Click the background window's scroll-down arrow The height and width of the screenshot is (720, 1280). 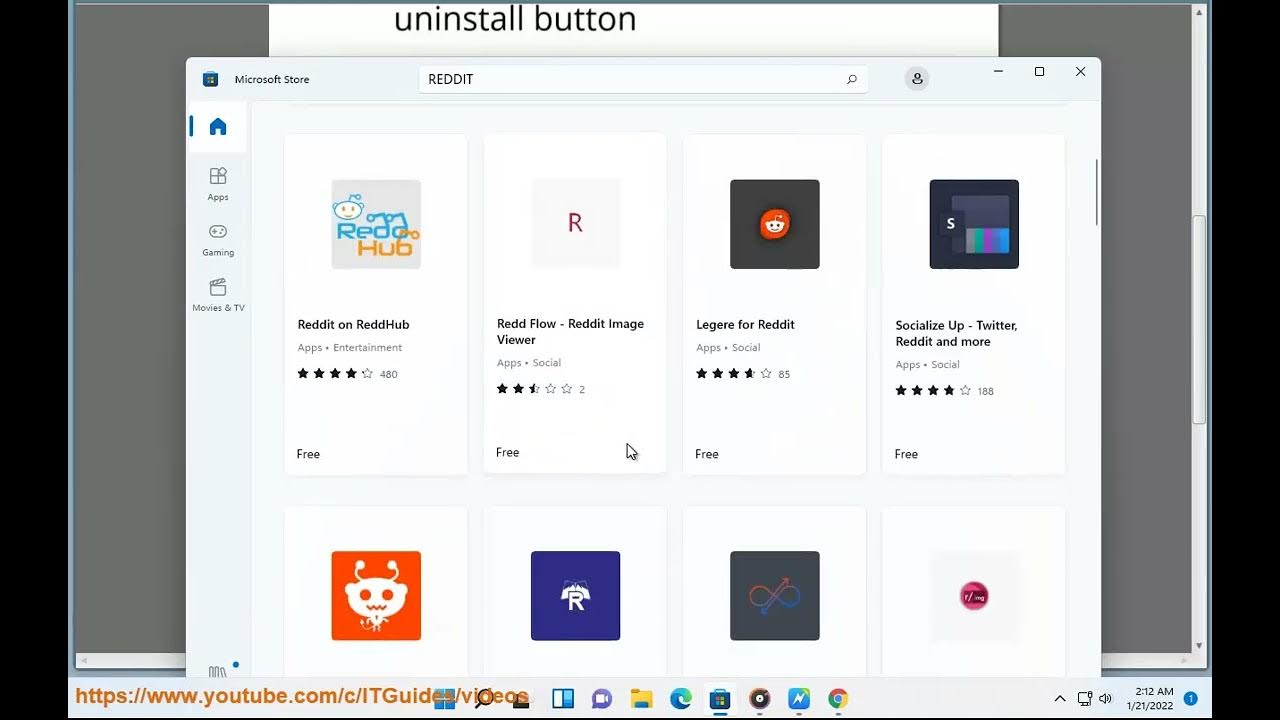pyautogui.click(x=1200, y=646)
